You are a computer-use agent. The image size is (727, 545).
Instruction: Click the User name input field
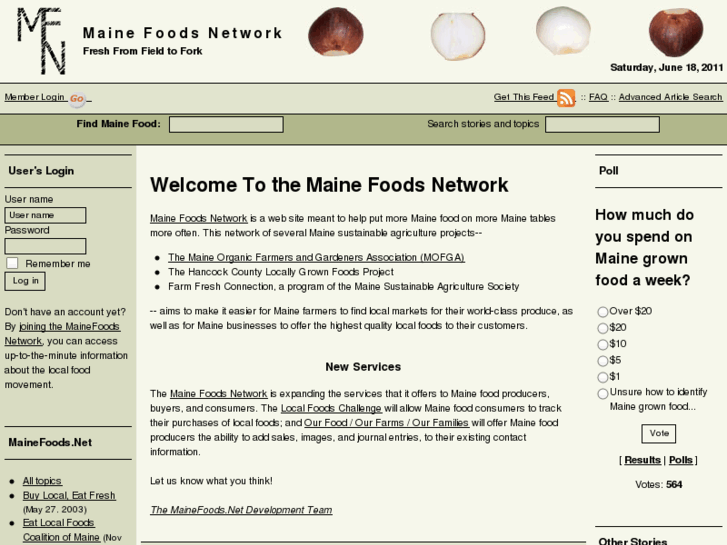(x=45, y=215)
